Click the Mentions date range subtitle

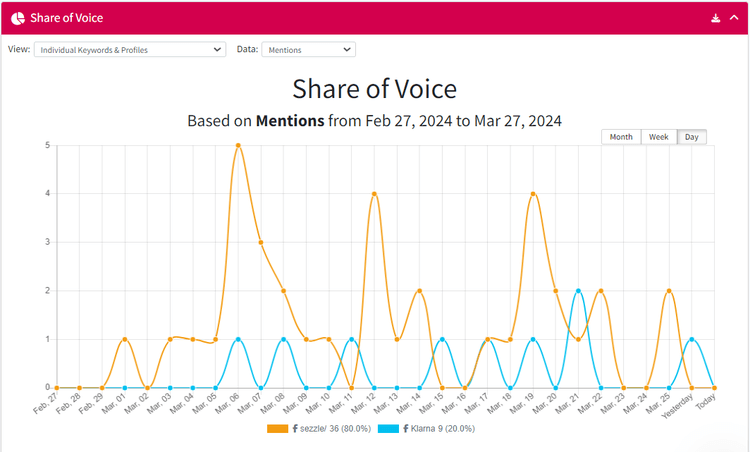tap(375, 121)
